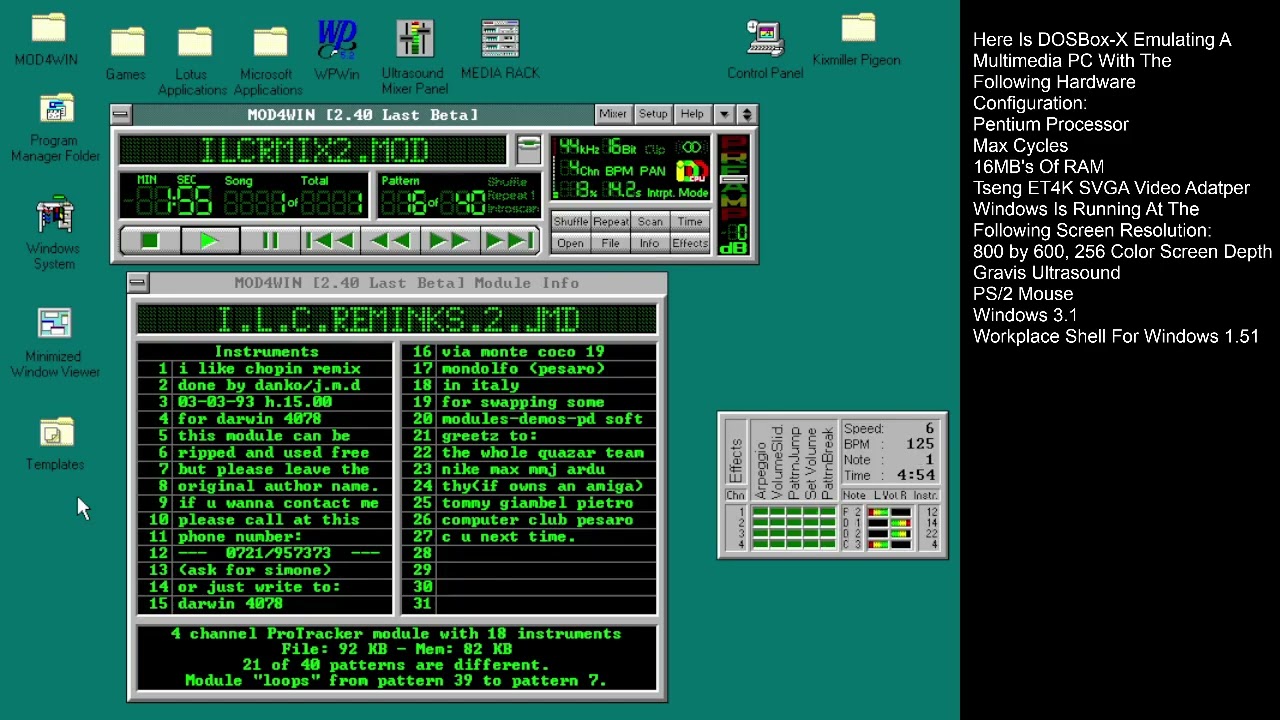The image size is (1280, 720).
Task: Rewind the current pattern
Action: pos(389,241)
